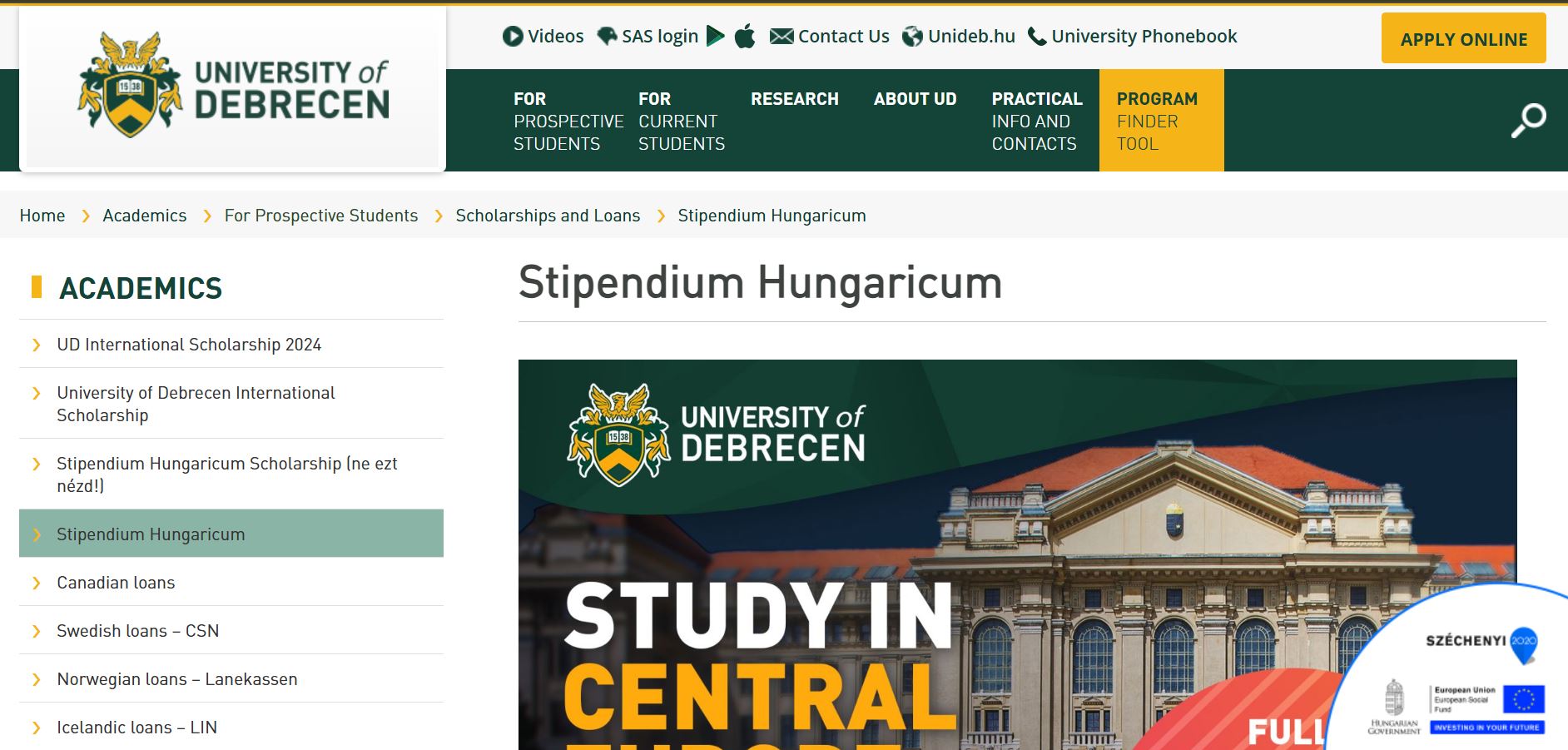Click chevron beside Swedish loans – CSN
The image size is (1568, 750).
[36, 631]
